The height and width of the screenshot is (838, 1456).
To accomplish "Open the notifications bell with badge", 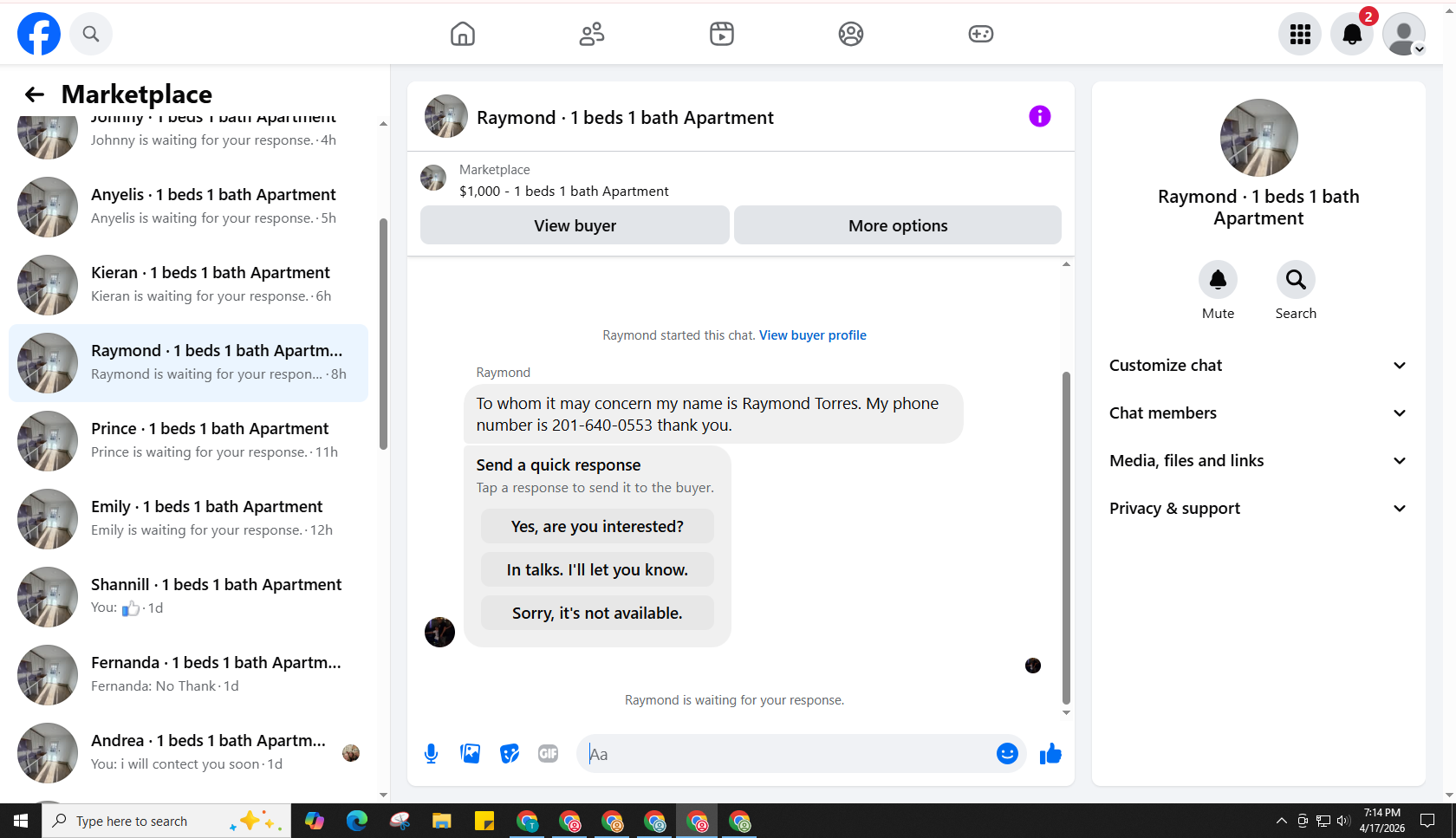I will [1352, 34].
